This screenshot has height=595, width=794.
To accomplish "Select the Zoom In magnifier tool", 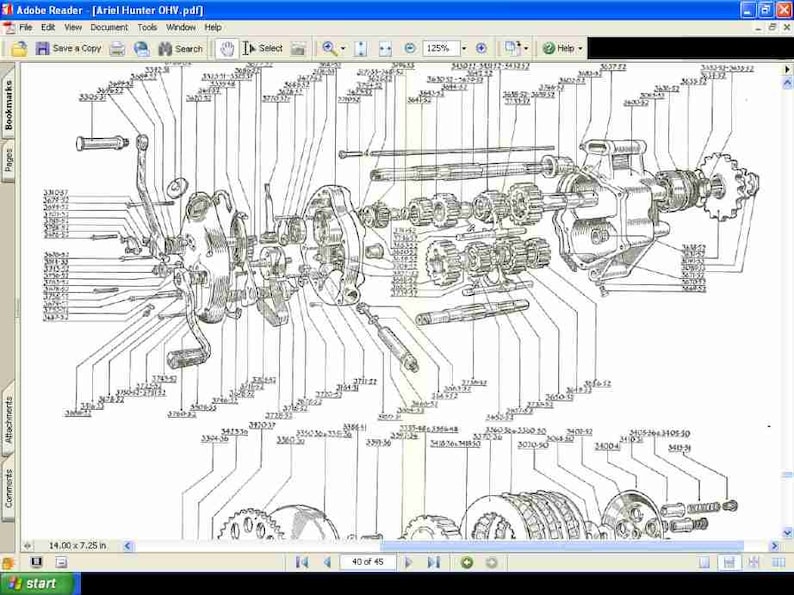I will coord(330,49).
